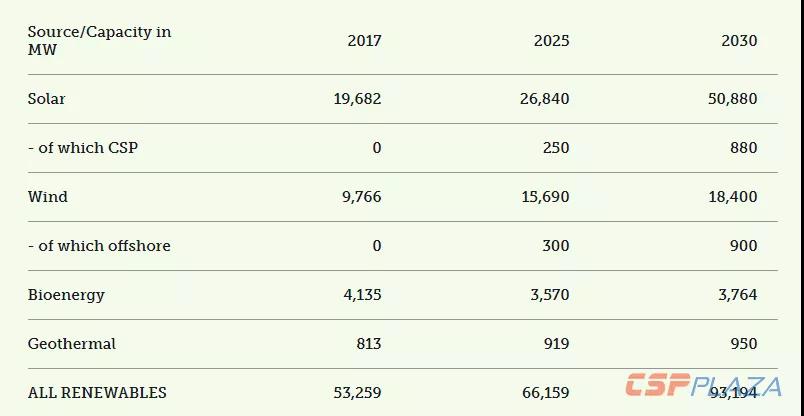Select All Renewables 2017 total 53,259
Viewport: 804px width, 416px height.
coord(357,393)
